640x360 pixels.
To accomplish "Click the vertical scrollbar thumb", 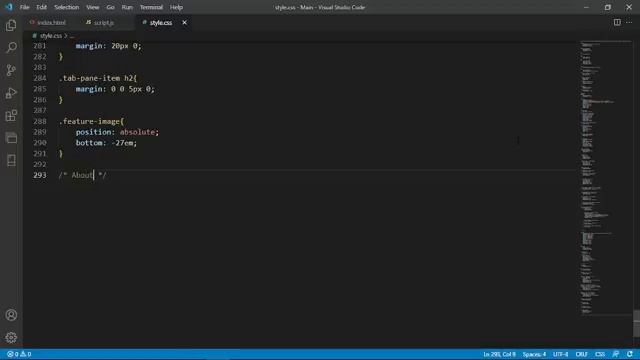I will [x=636, y=323].
